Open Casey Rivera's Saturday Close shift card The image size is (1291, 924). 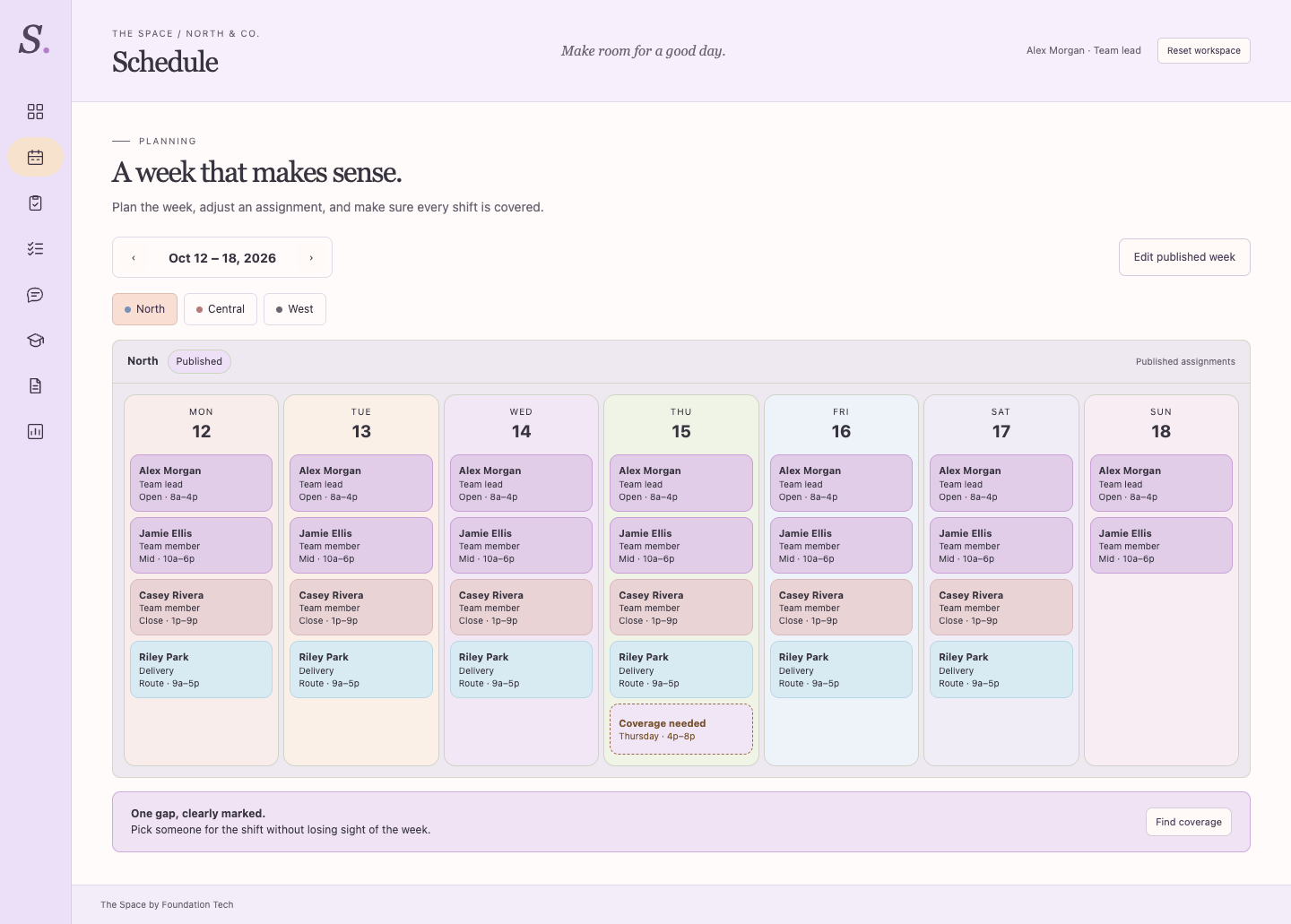(x=1001, y=607)
